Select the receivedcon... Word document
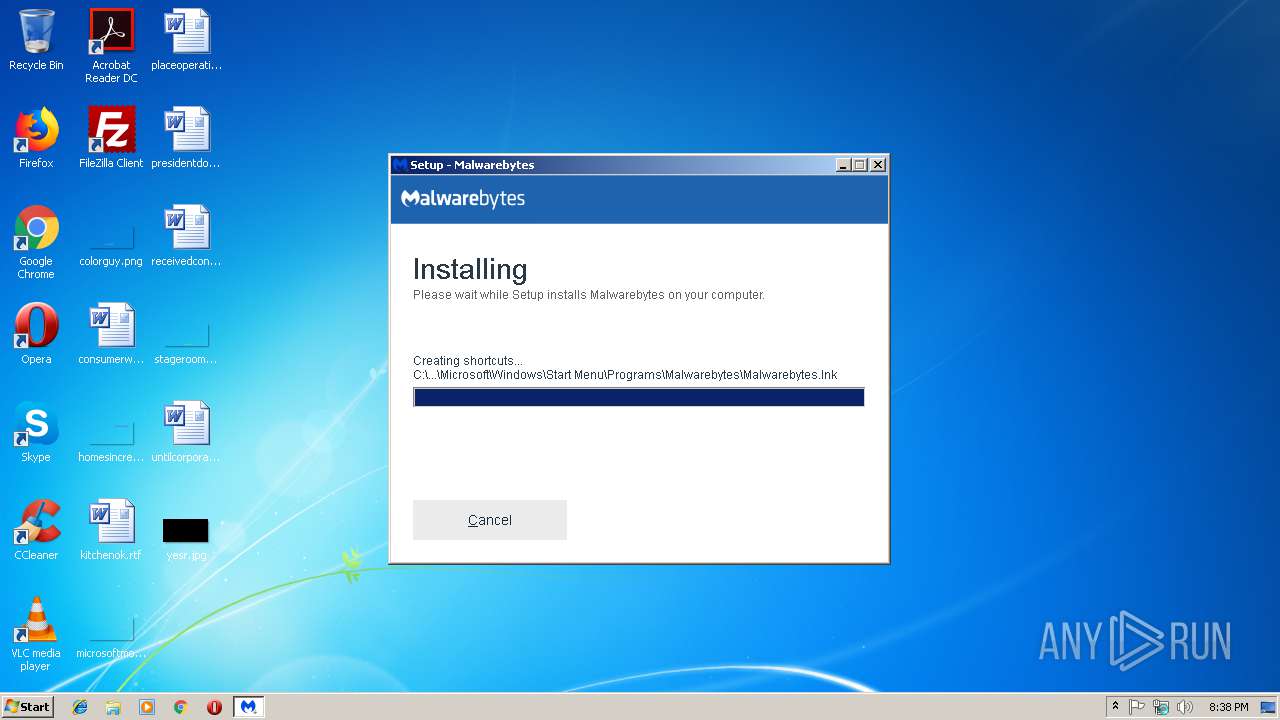The height and width of the screenshot is (720, 1280). click(x=187, y=236)
